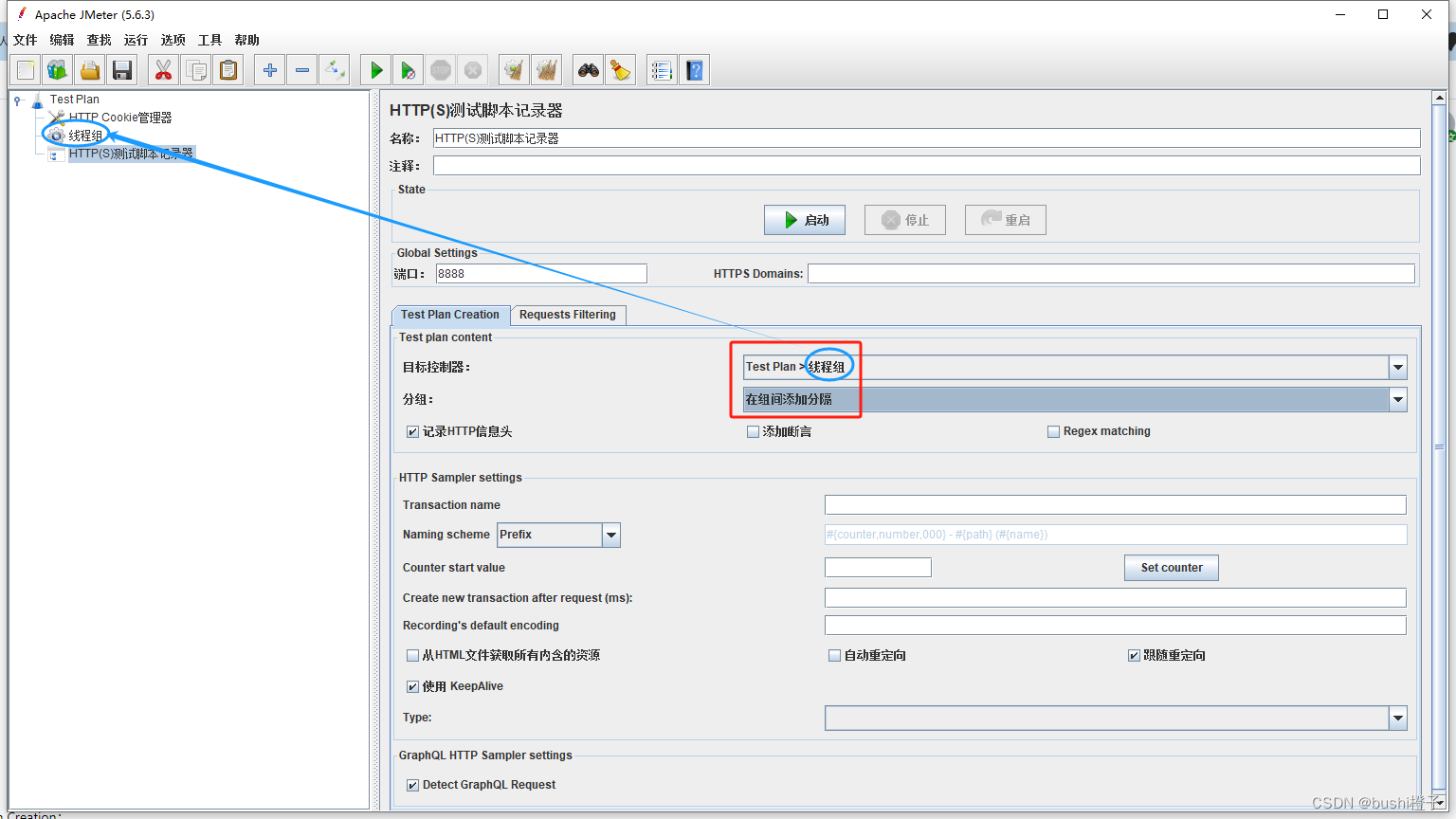Click the Transaction name input field
This screenshot has height=819, width=1456.
[x=1116, y=505]
